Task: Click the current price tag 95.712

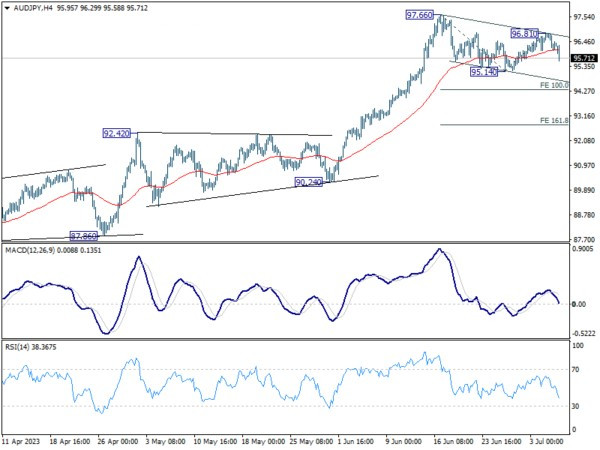Action: [584, 58]
